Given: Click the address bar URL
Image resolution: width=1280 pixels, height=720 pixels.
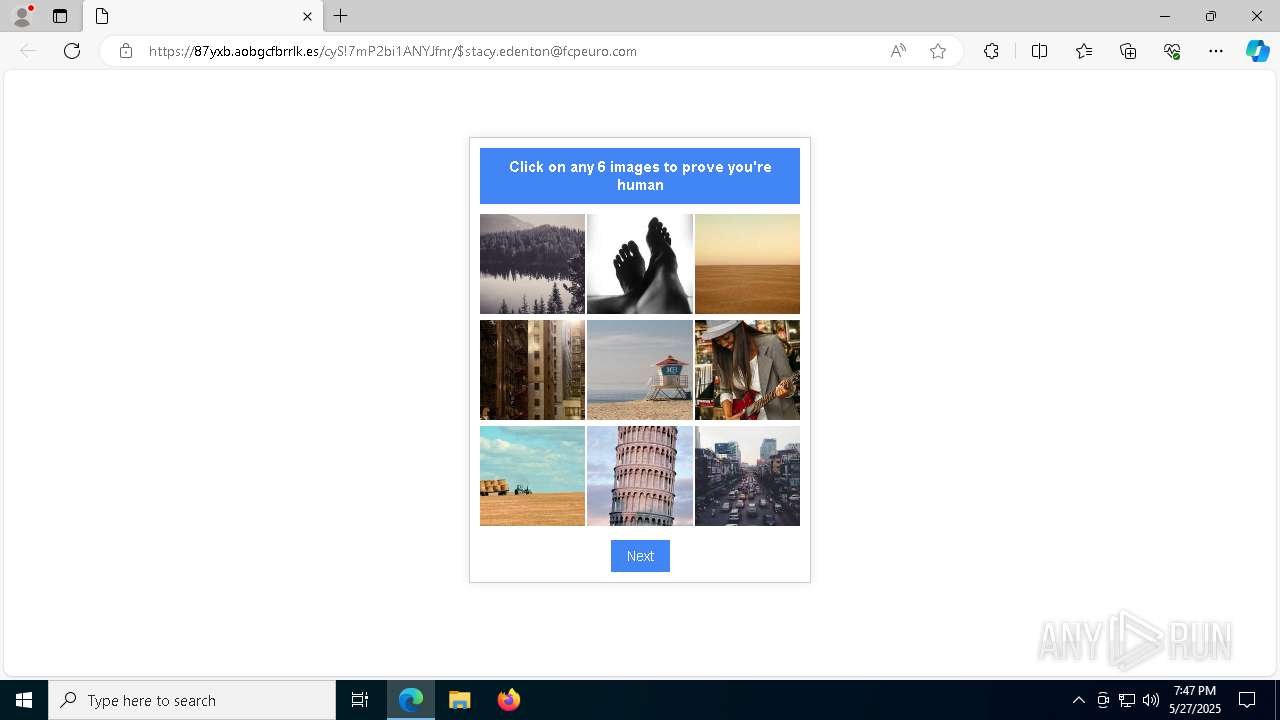Looking at the screenshot, I should tap(393, 51).
